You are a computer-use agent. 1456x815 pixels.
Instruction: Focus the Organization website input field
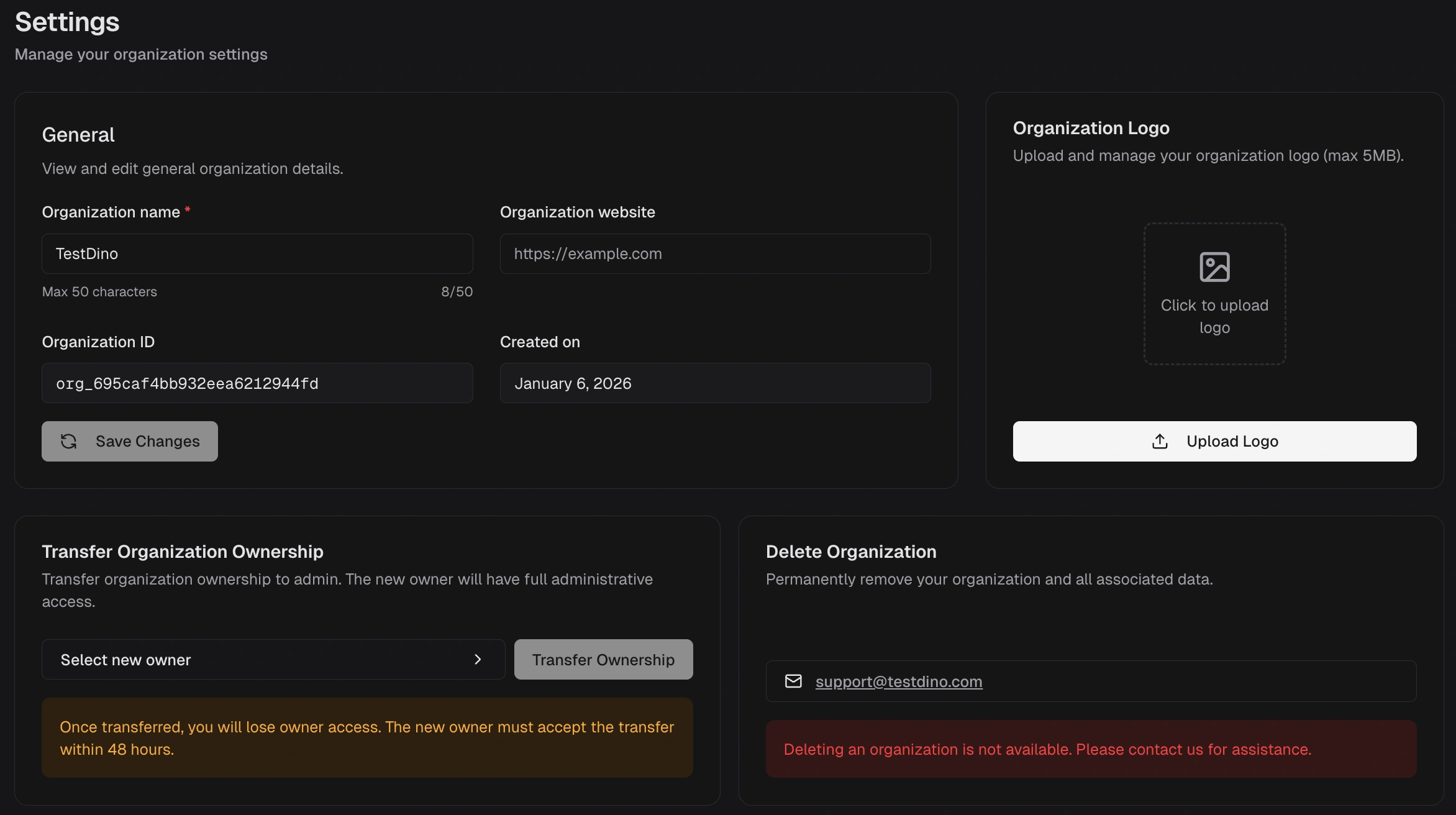[x=715, y=254]
